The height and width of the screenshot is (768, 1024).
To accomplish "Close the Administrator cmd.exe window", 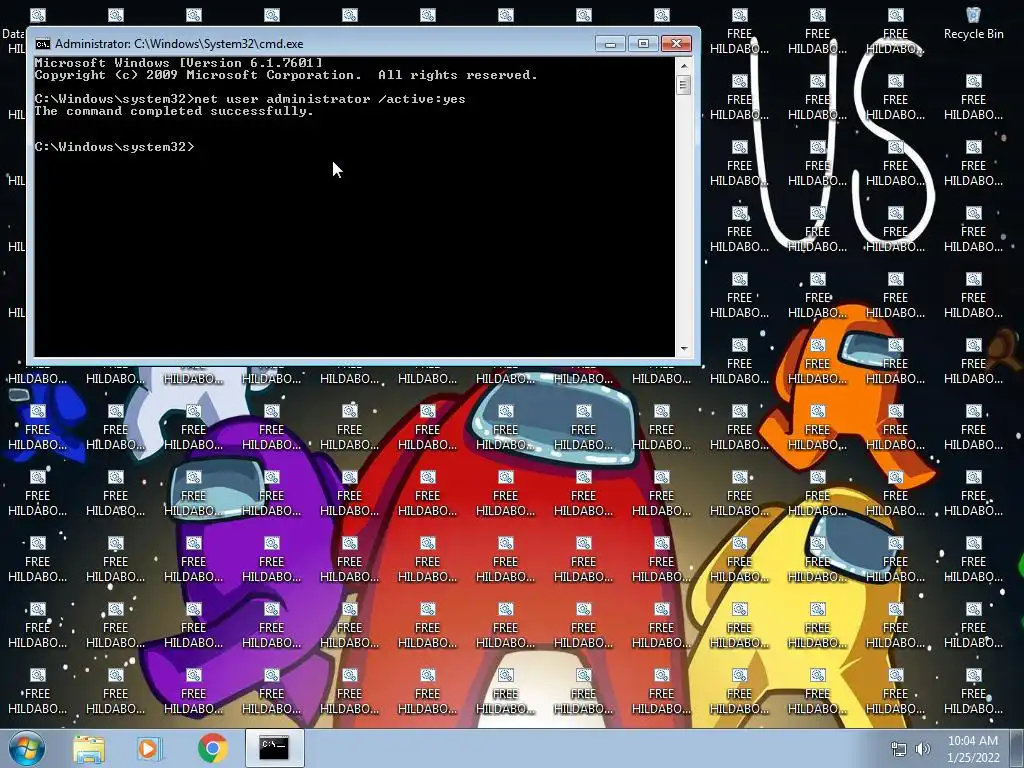I will point(677,44).
